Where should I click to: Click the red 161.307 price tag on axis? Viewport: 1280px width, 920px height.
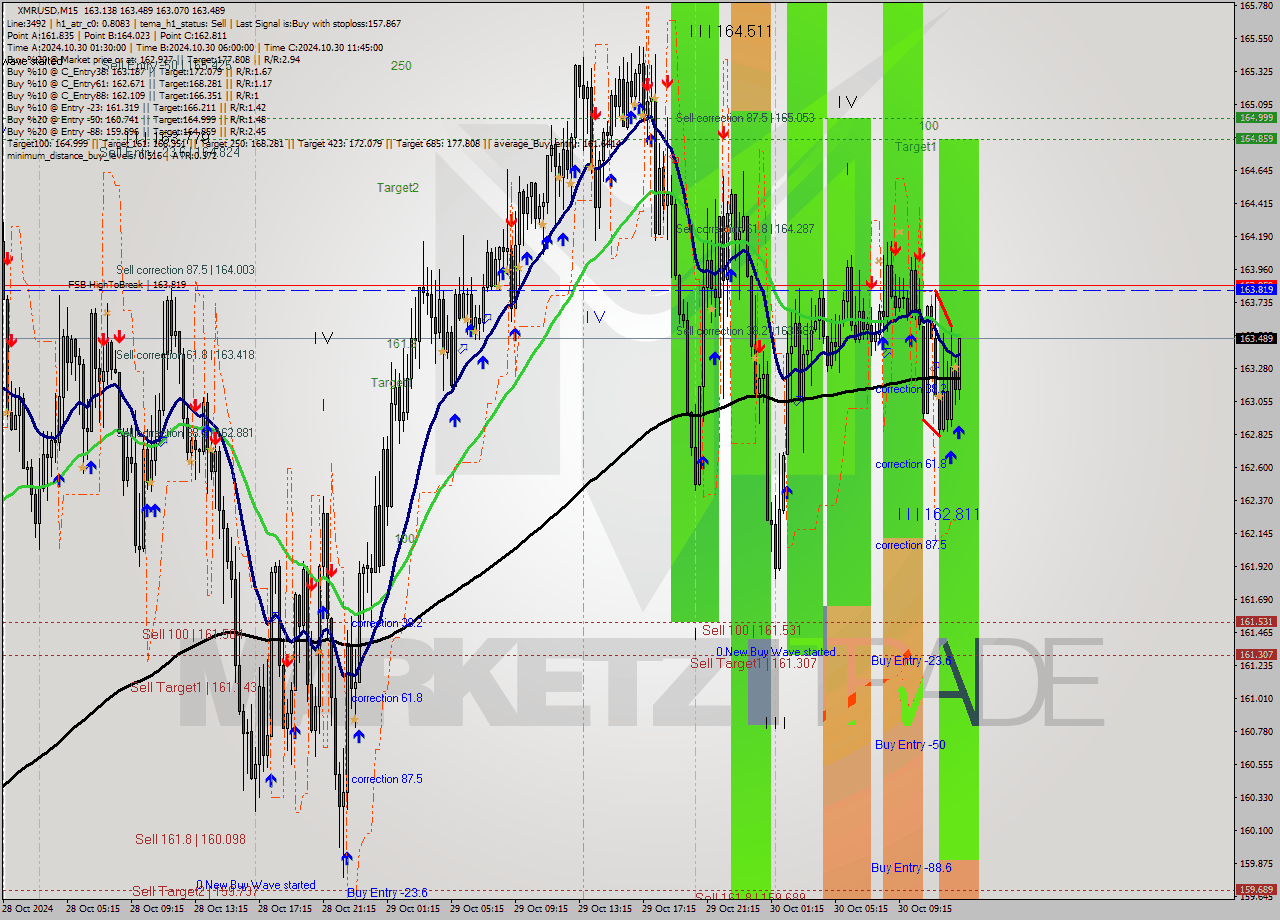[1256, 654]
